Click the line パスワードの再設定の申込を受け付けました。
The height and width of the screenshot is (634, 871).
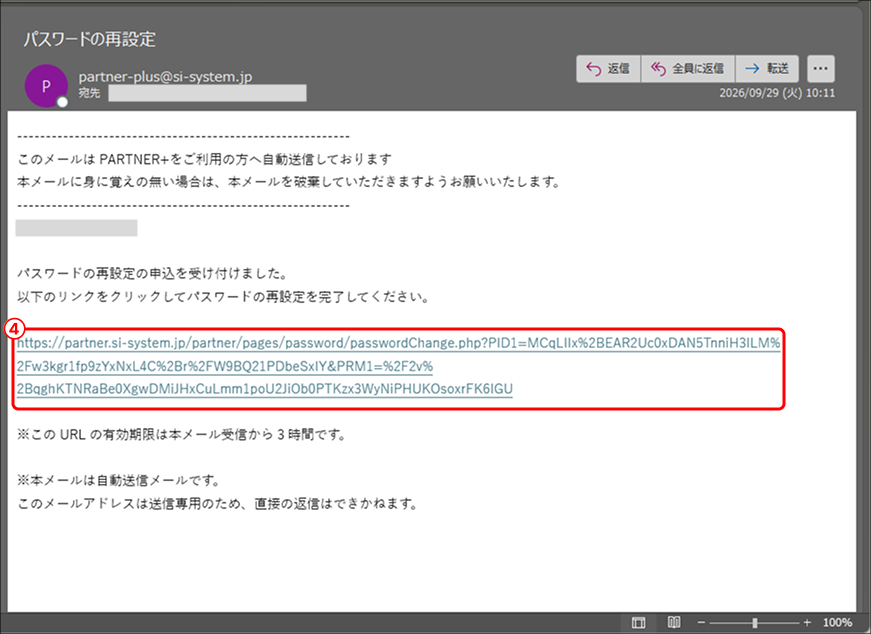(152, 273)
